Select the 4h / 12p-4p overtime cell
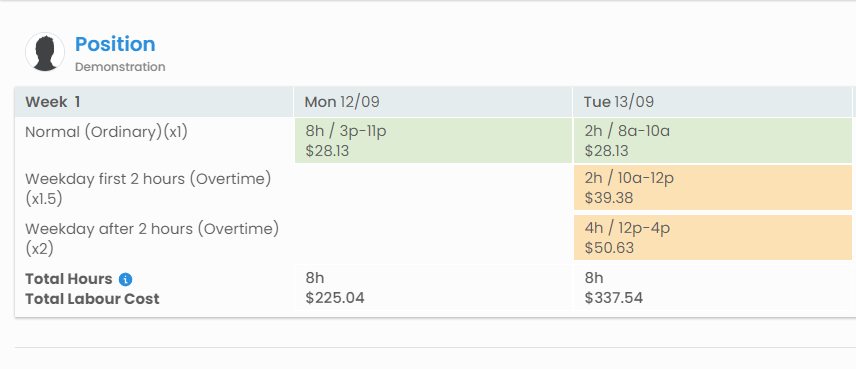This screenshot has width=856, height=369. point(712,237)
